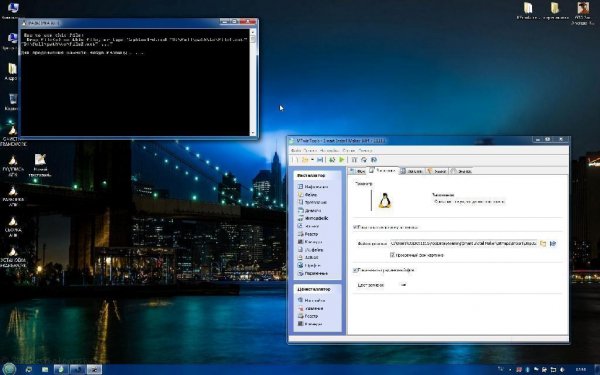Select Переменные in the installer sidebar
Screen dimensions: 600x375
(x=313, y=273)
